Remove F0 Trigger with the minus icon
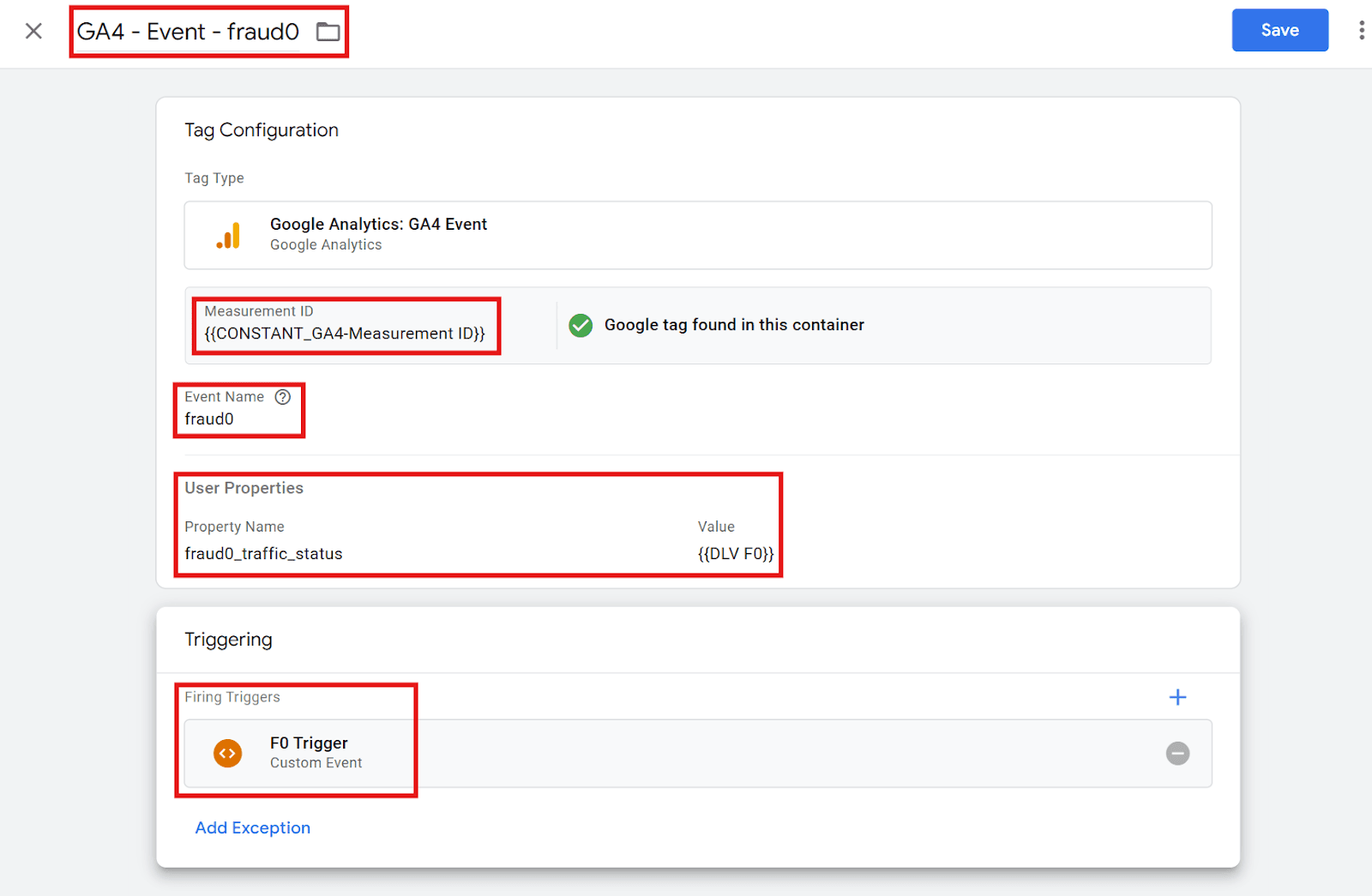 click(x=1177, y=753)
